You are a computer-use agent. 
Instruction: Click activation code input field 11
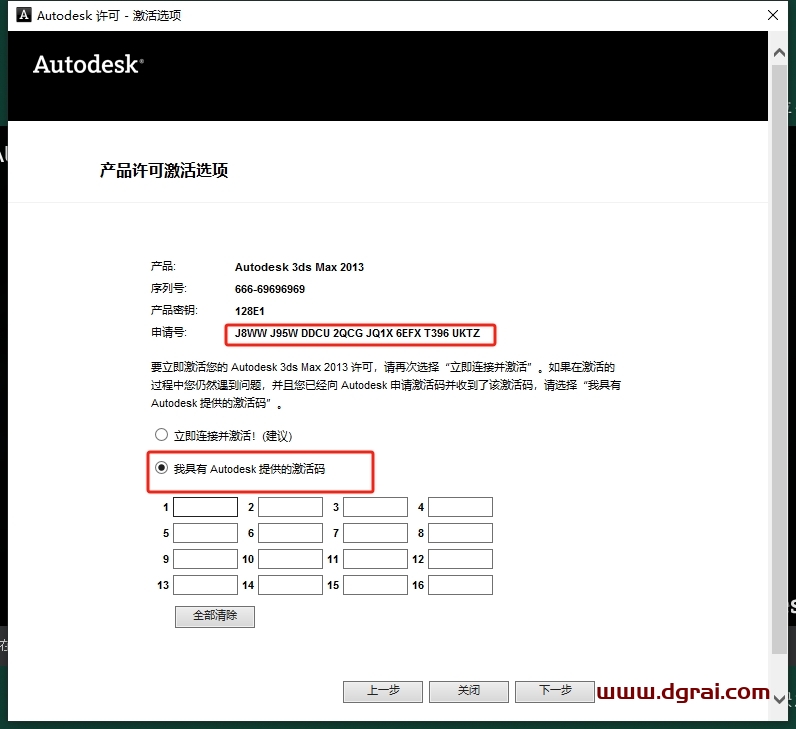376,559
